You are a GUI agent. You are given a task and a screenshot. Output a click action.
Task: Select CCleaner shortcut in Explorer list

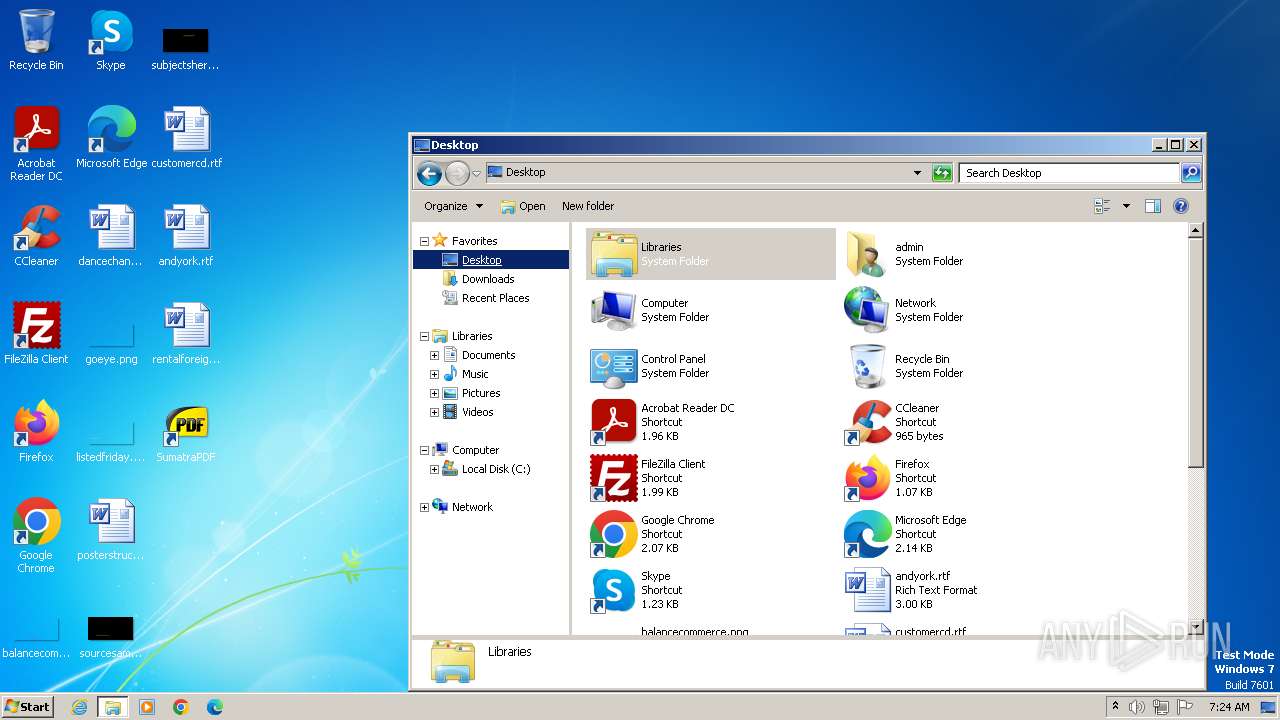[x=867, y=422]
